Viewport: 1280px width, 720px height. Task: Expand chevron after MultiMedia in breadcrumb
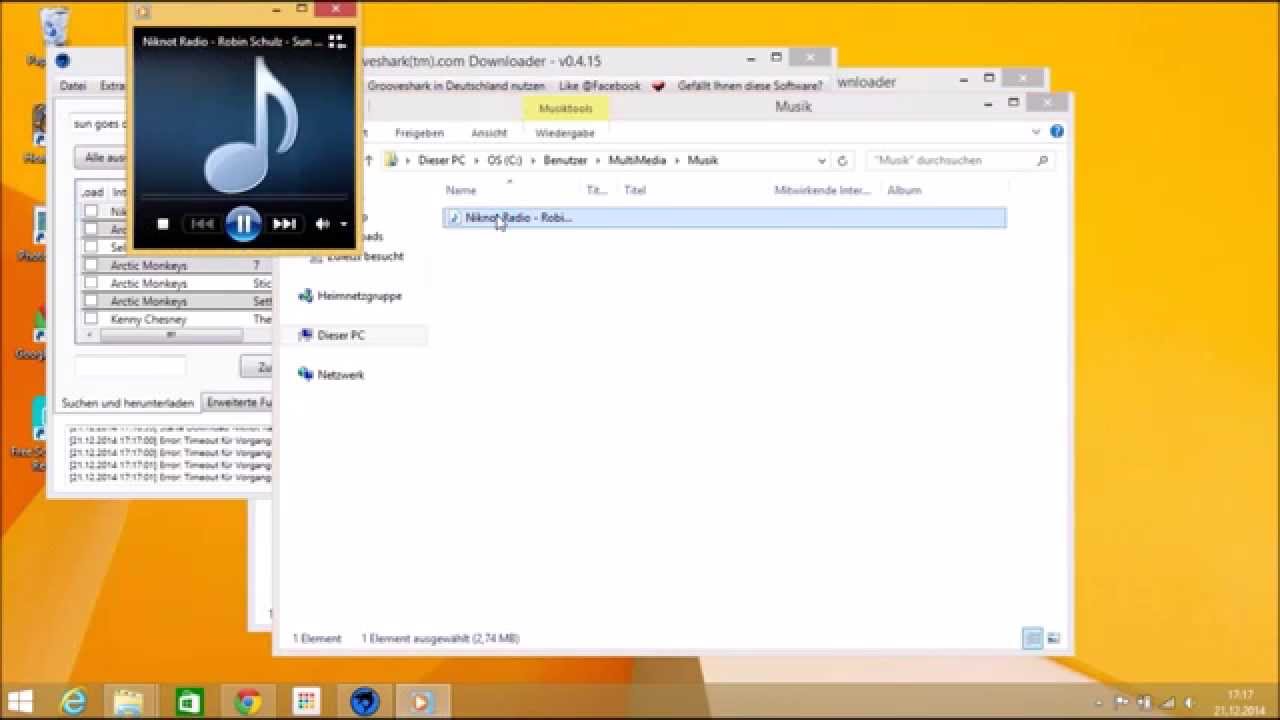pos(678,160)
